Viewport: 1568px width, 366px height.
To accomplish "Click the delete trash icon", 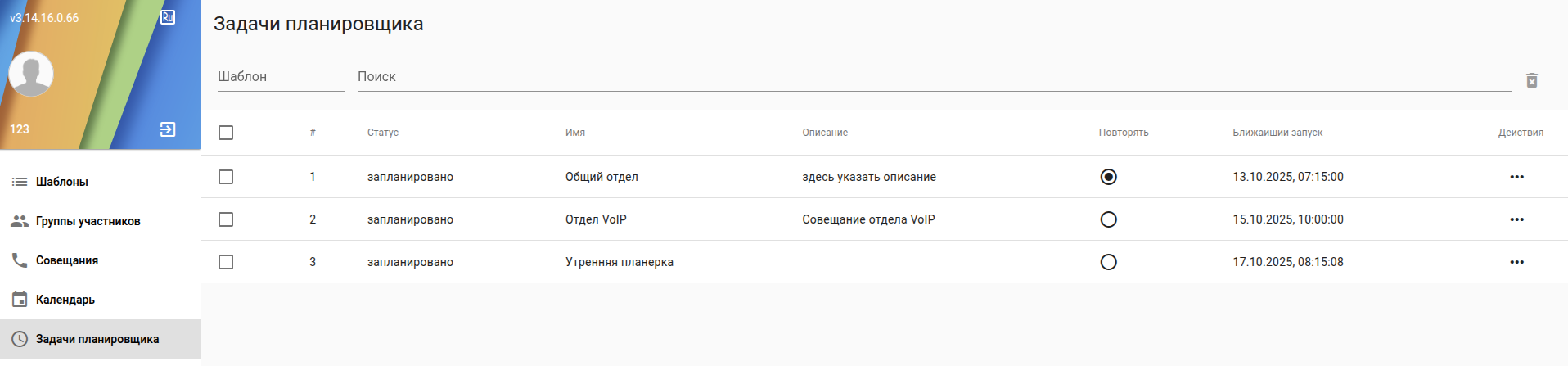I will [x=1532, y=80].
